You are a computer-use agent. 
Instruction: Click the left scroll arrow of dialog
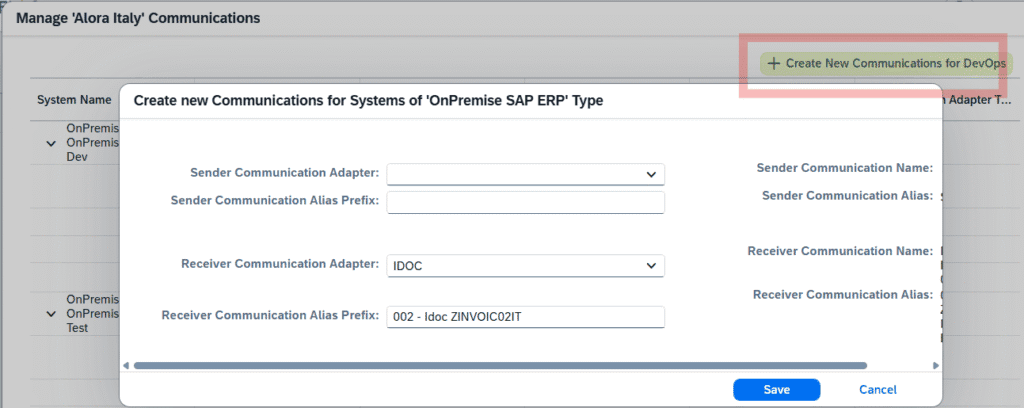click(126, 366)
